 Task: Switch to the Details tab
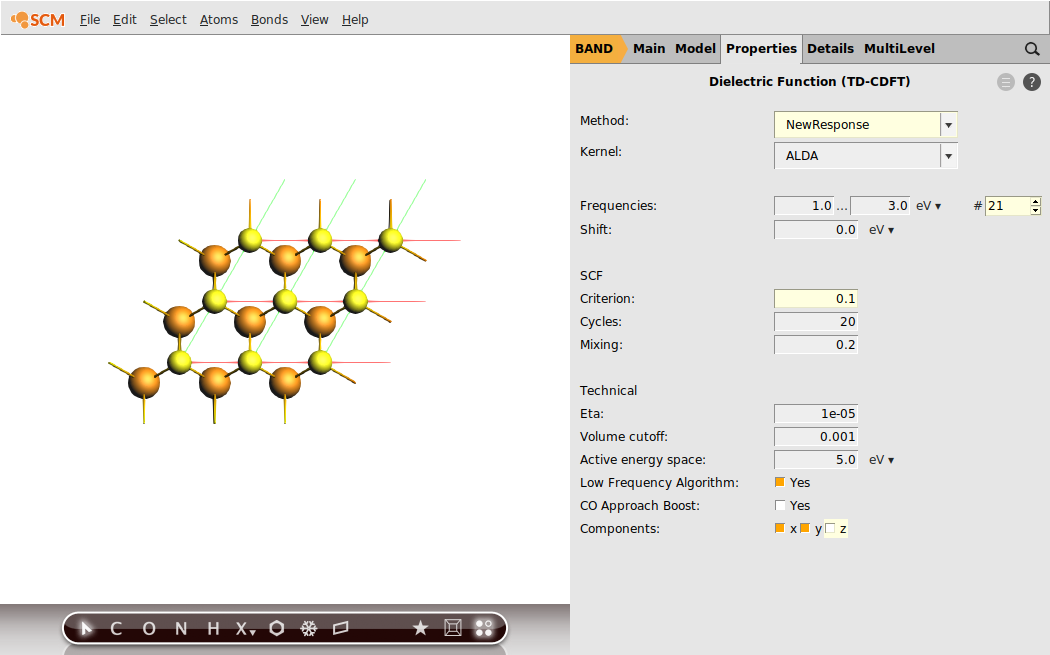829,48
